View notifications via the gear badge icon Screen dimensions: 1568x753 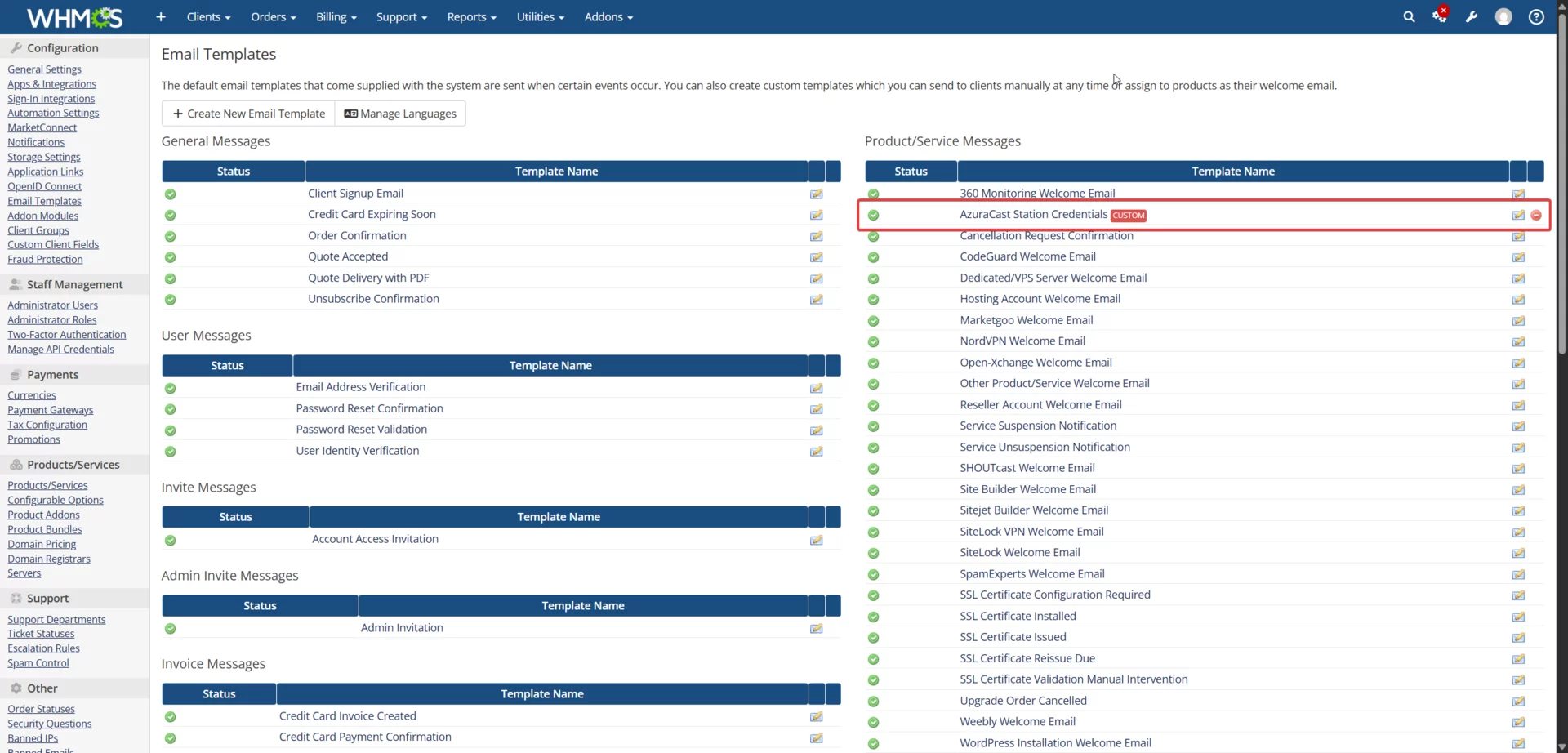click(1440, 16)
